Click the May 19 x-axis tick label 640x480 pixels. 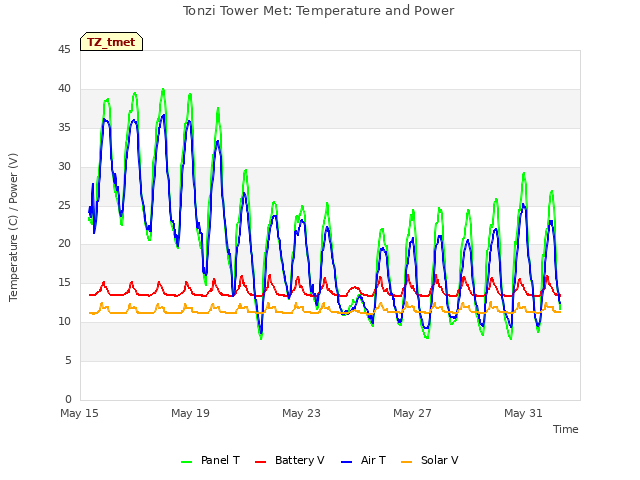(x=190, y=413)
